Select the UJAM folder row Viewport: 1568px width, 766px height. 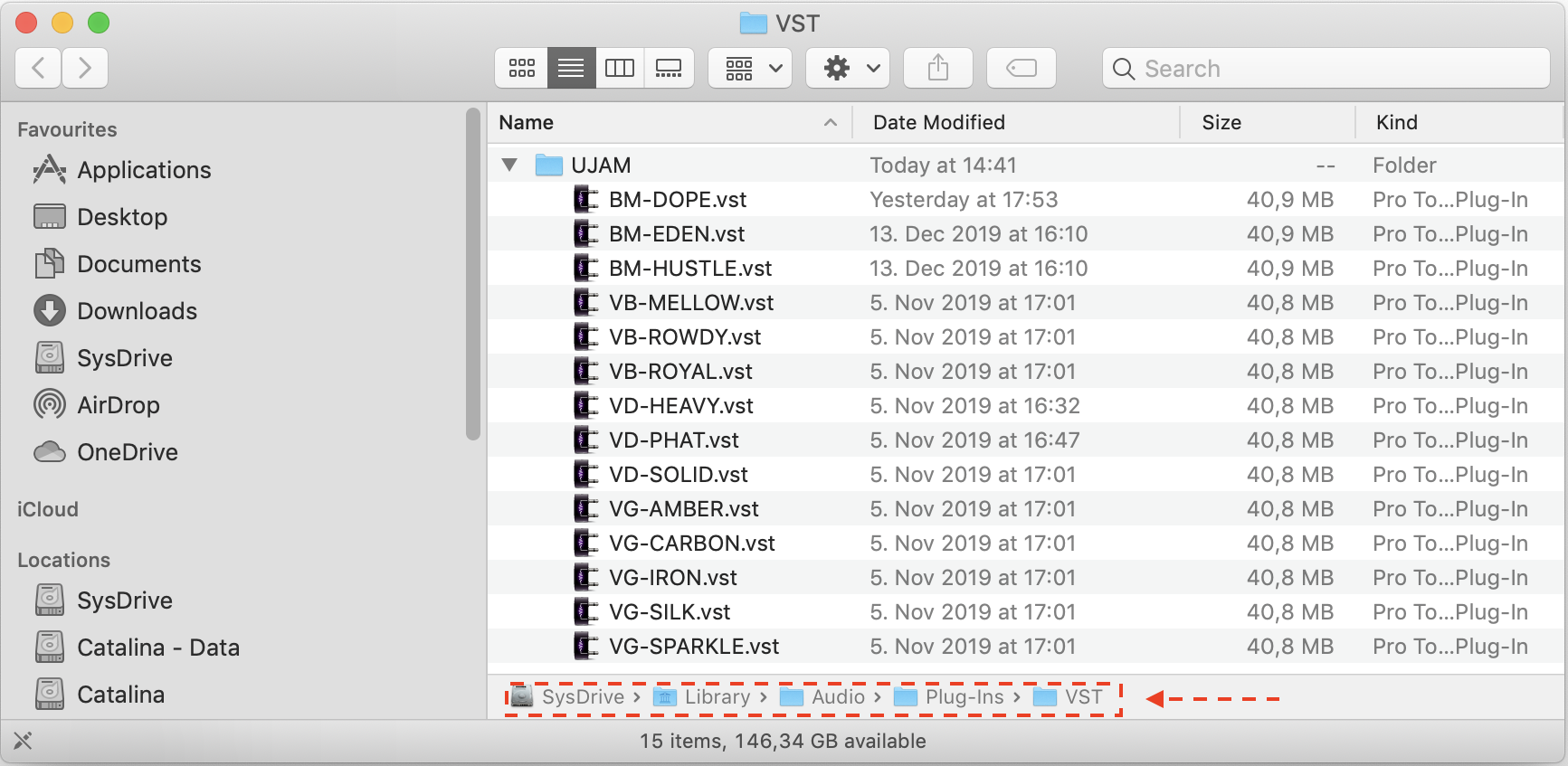[1025, 165]
